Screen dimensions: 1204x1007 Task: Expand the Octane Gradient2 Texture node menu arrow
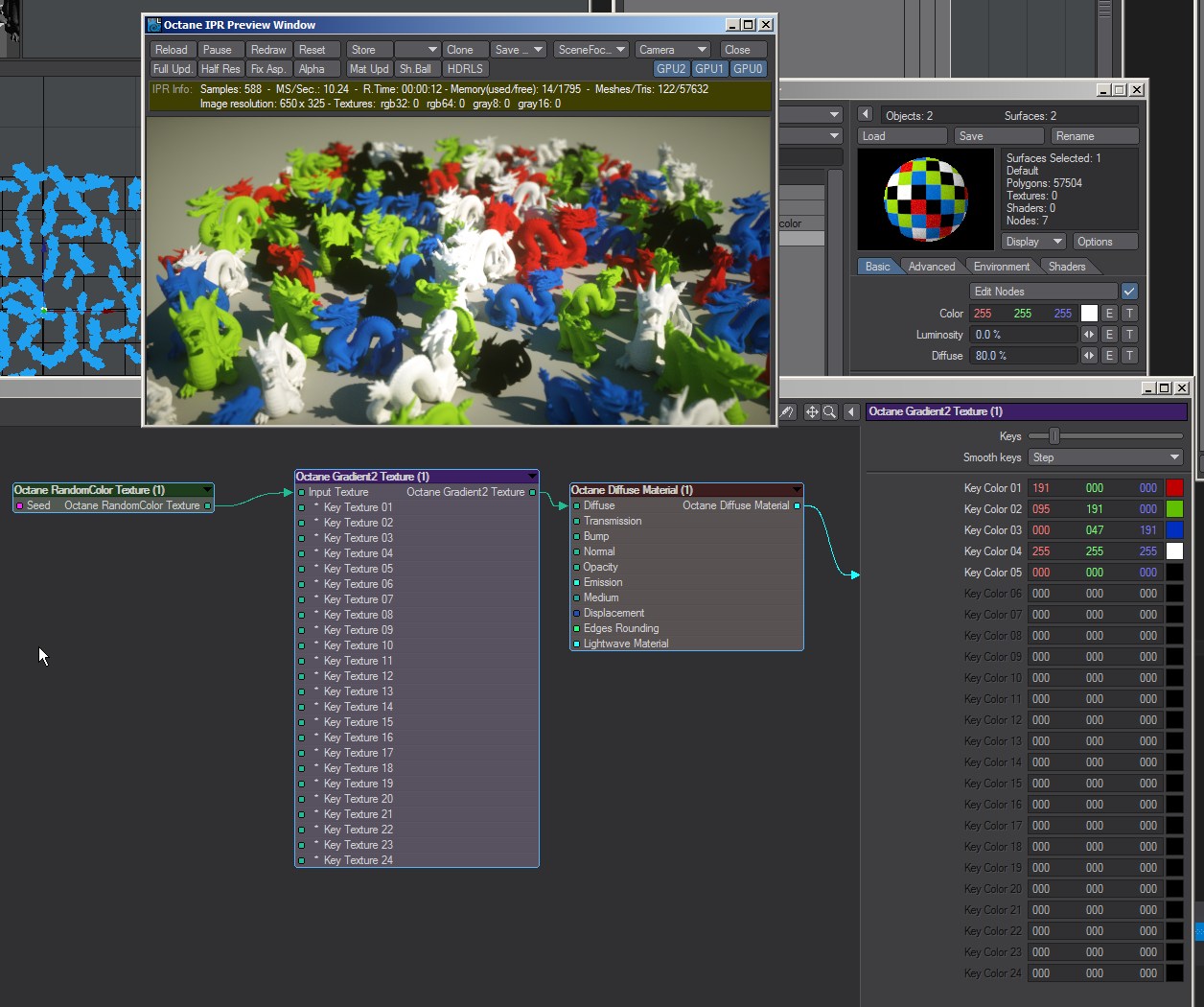click(532, 477)
